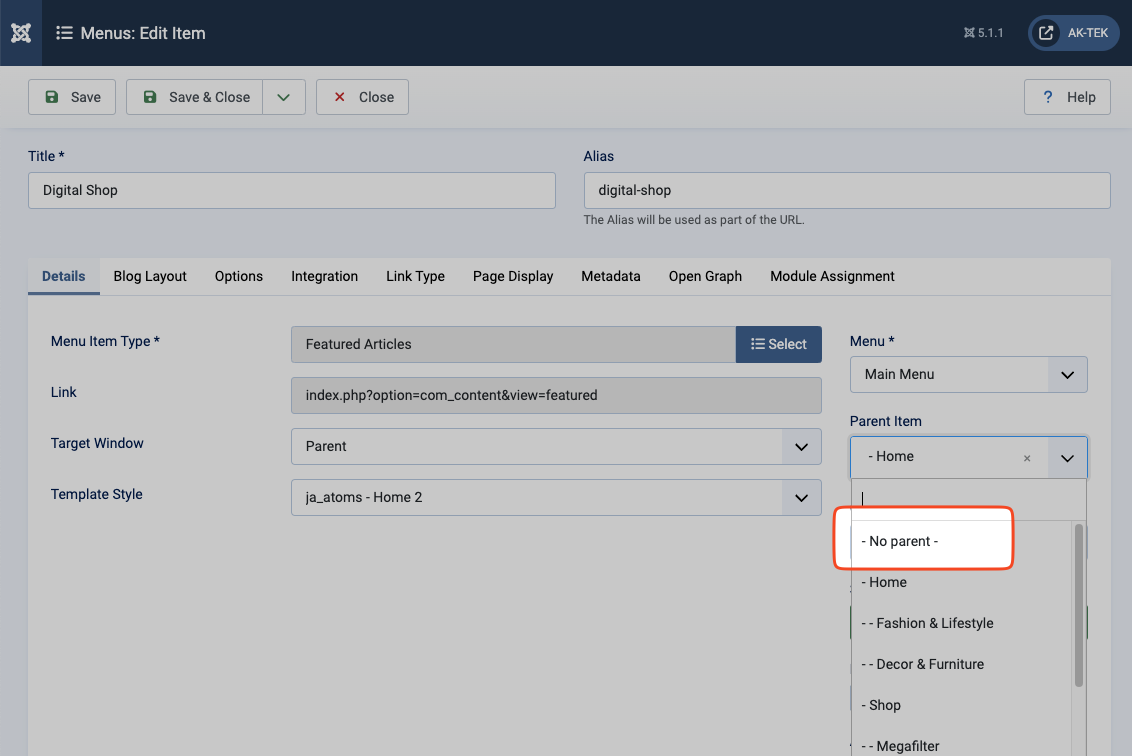Expand the Save & Close dropdown arrow
1132x756 pixels.
(284, 97)
